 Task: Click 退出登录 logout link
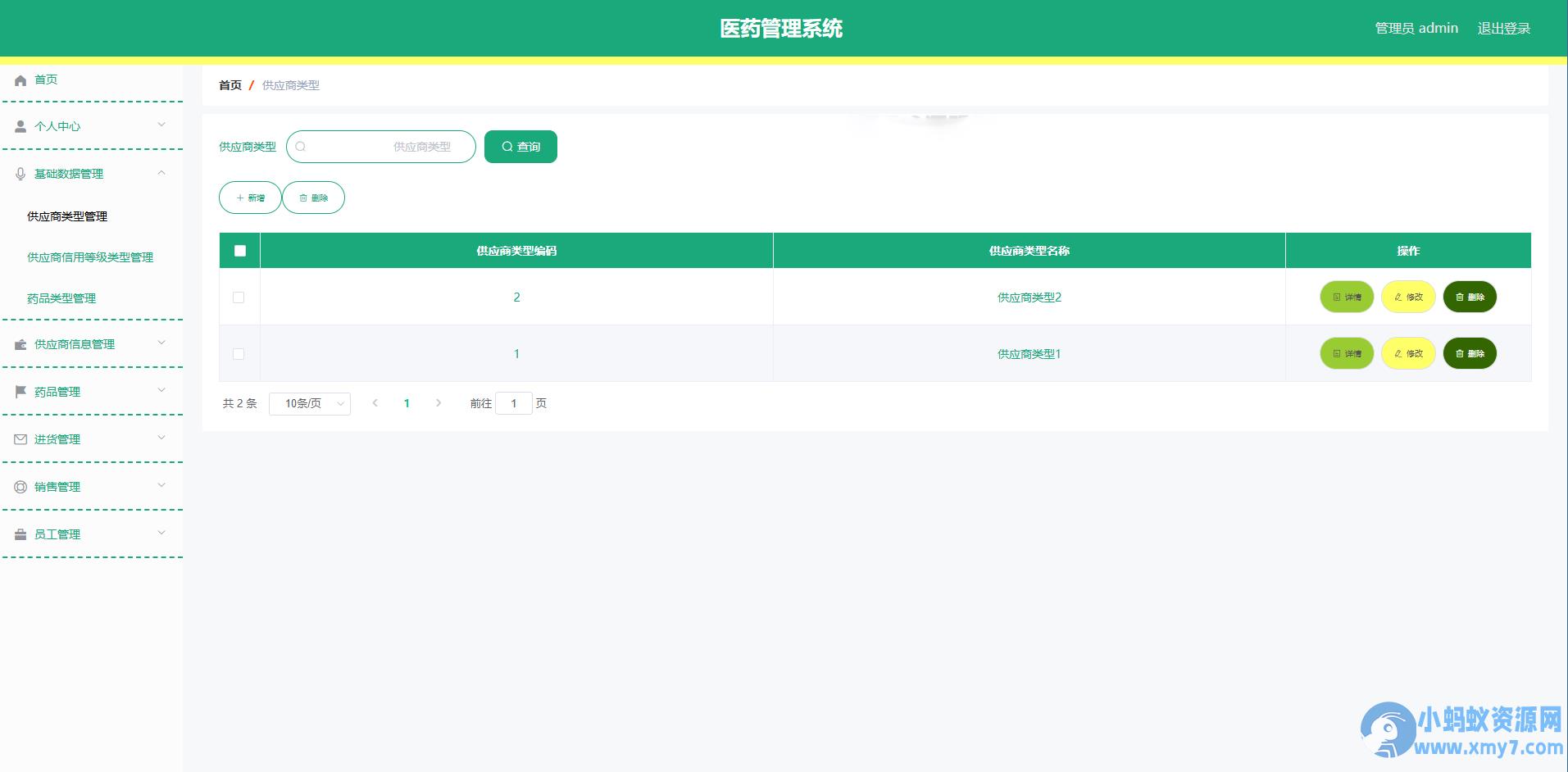[1504, 29]
